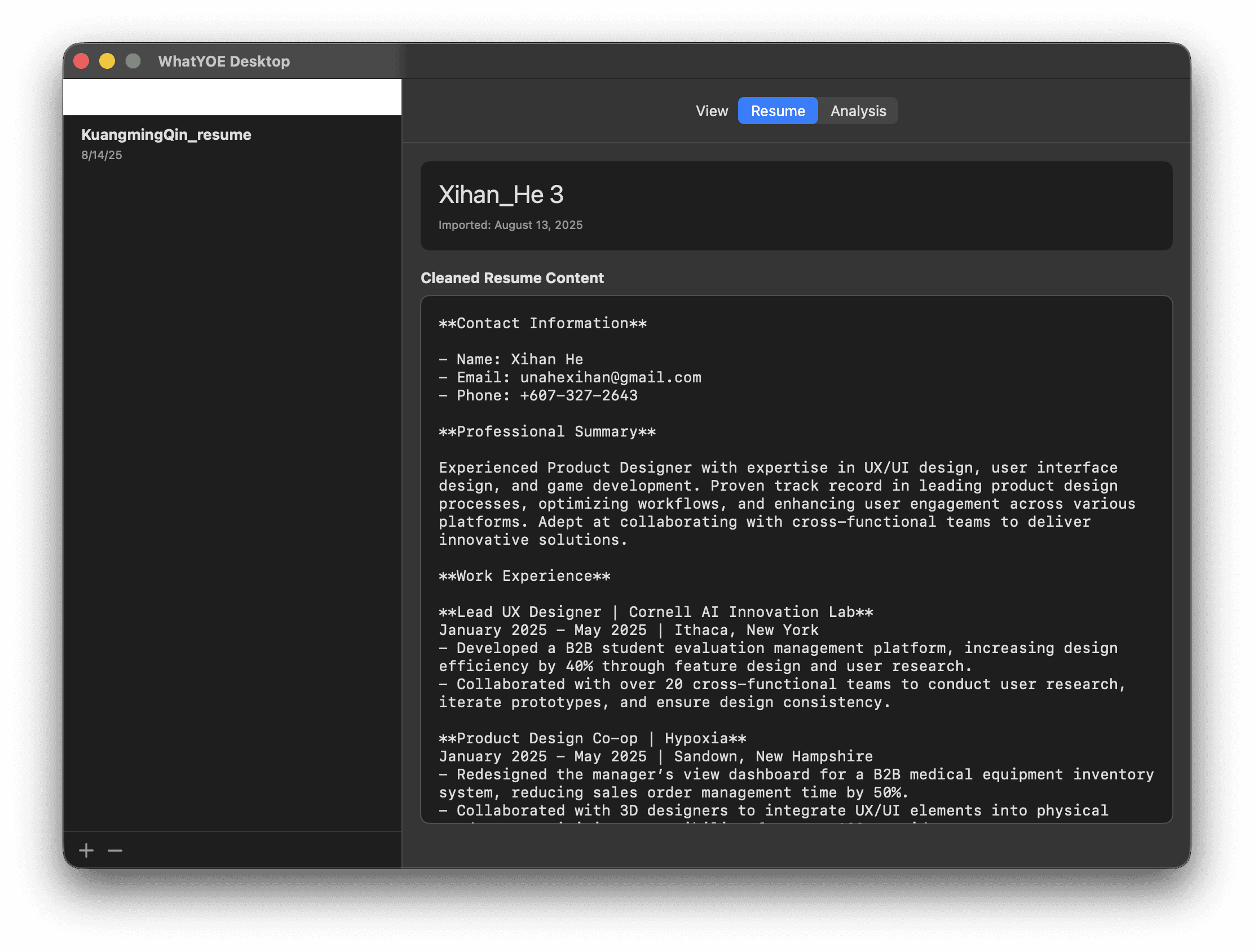The height and width of the screenshot is (952, 1254).
Task: Click the grey zoom window button
Action: [133, 61]
